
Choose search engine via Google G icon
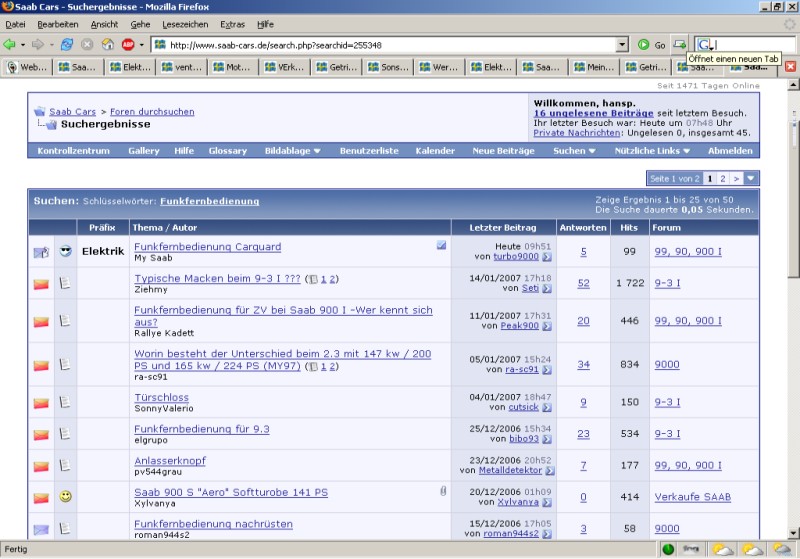pos(705,45)
